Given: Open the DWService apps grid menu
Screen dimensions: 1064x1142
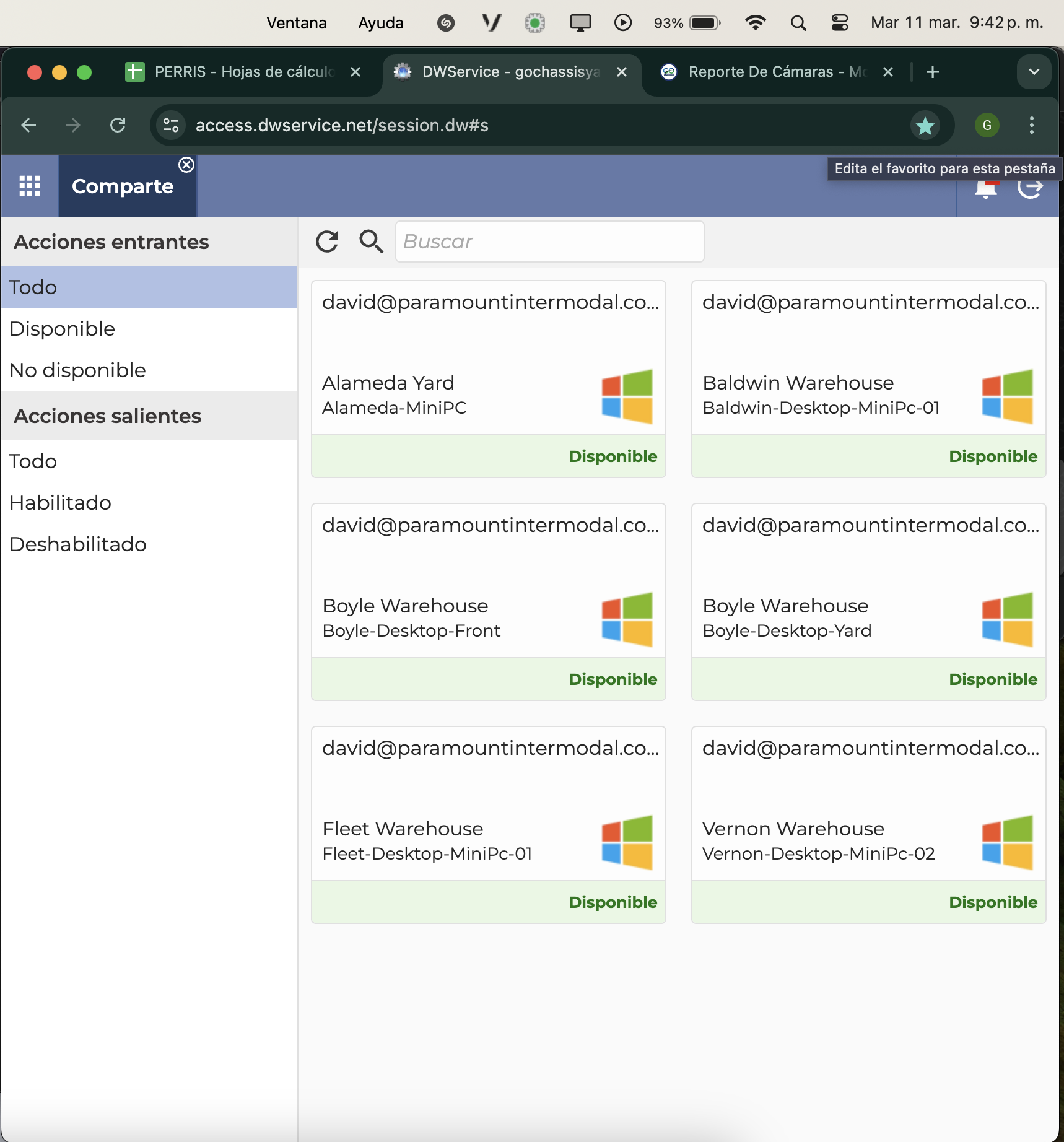Looking at the screenshot, I should pyautogui.click(x=30, y=186).
